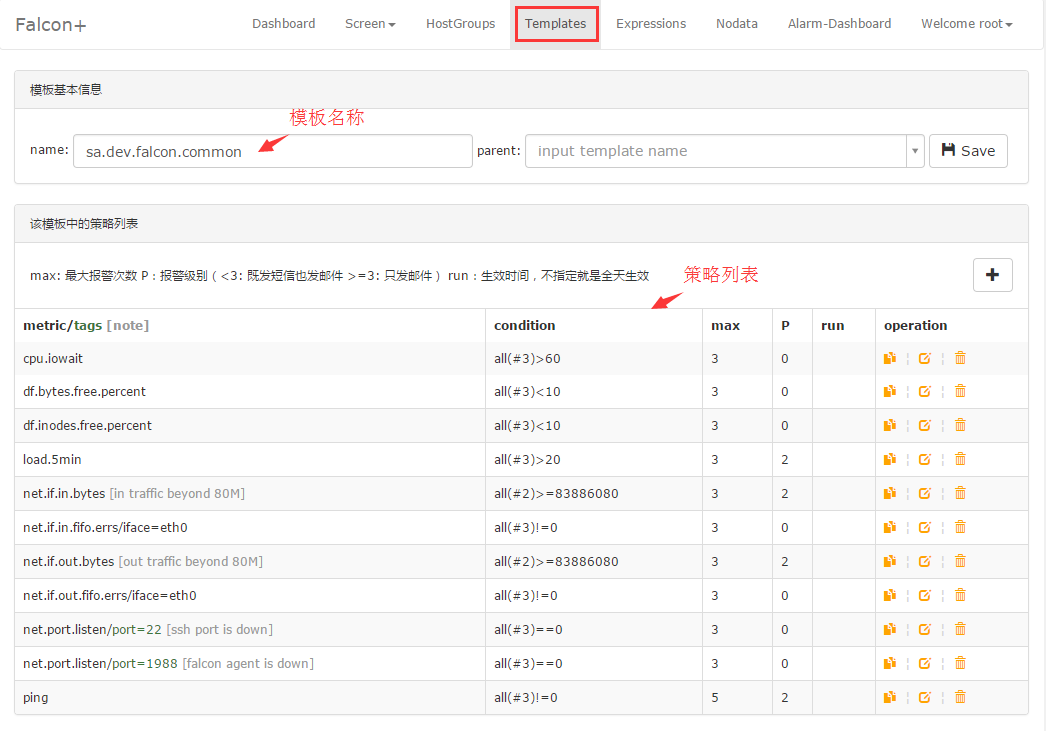Screen dimensions: 1046x731
Task: Copy the load.5min strategy row
Action: pos(890,460)
